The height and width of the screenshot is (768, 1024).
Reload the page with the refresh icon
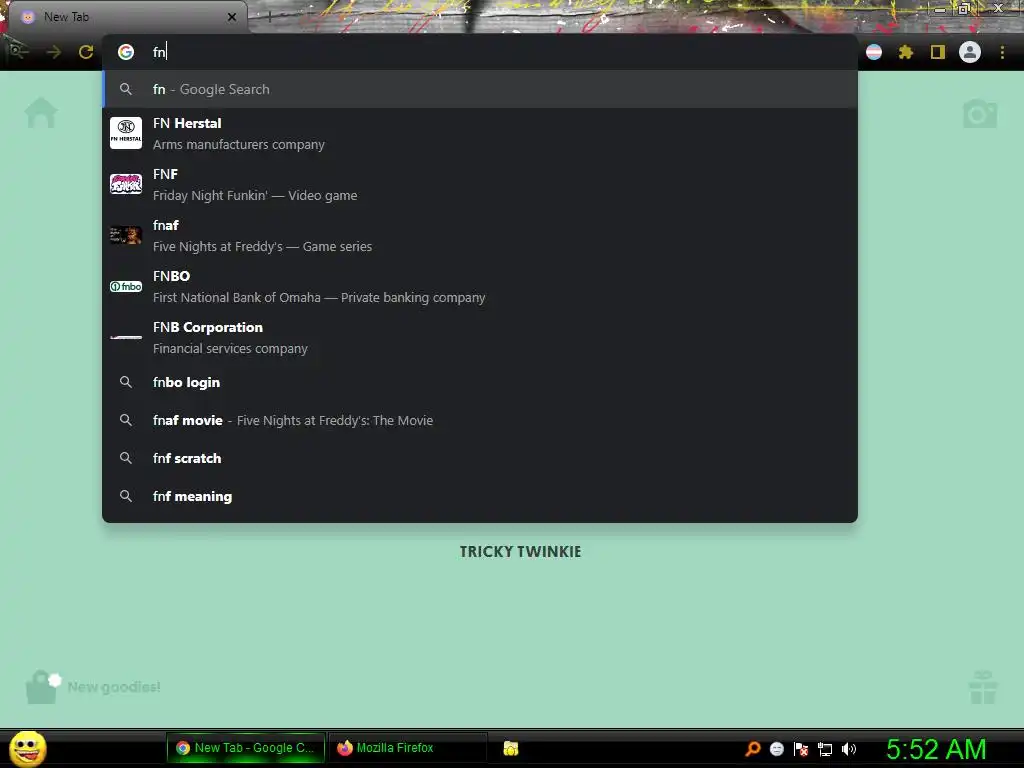[86, 52]
